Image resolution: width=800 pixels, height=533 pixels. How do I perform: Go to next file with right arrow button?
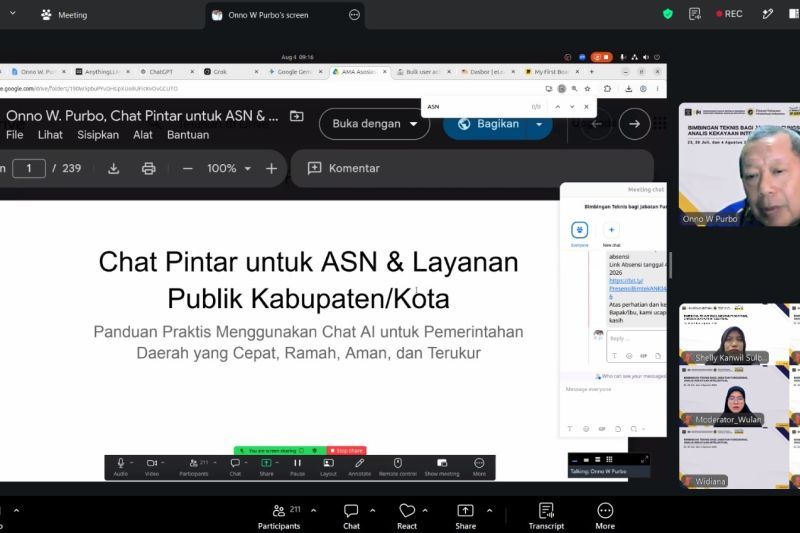(x=634, y=123)
